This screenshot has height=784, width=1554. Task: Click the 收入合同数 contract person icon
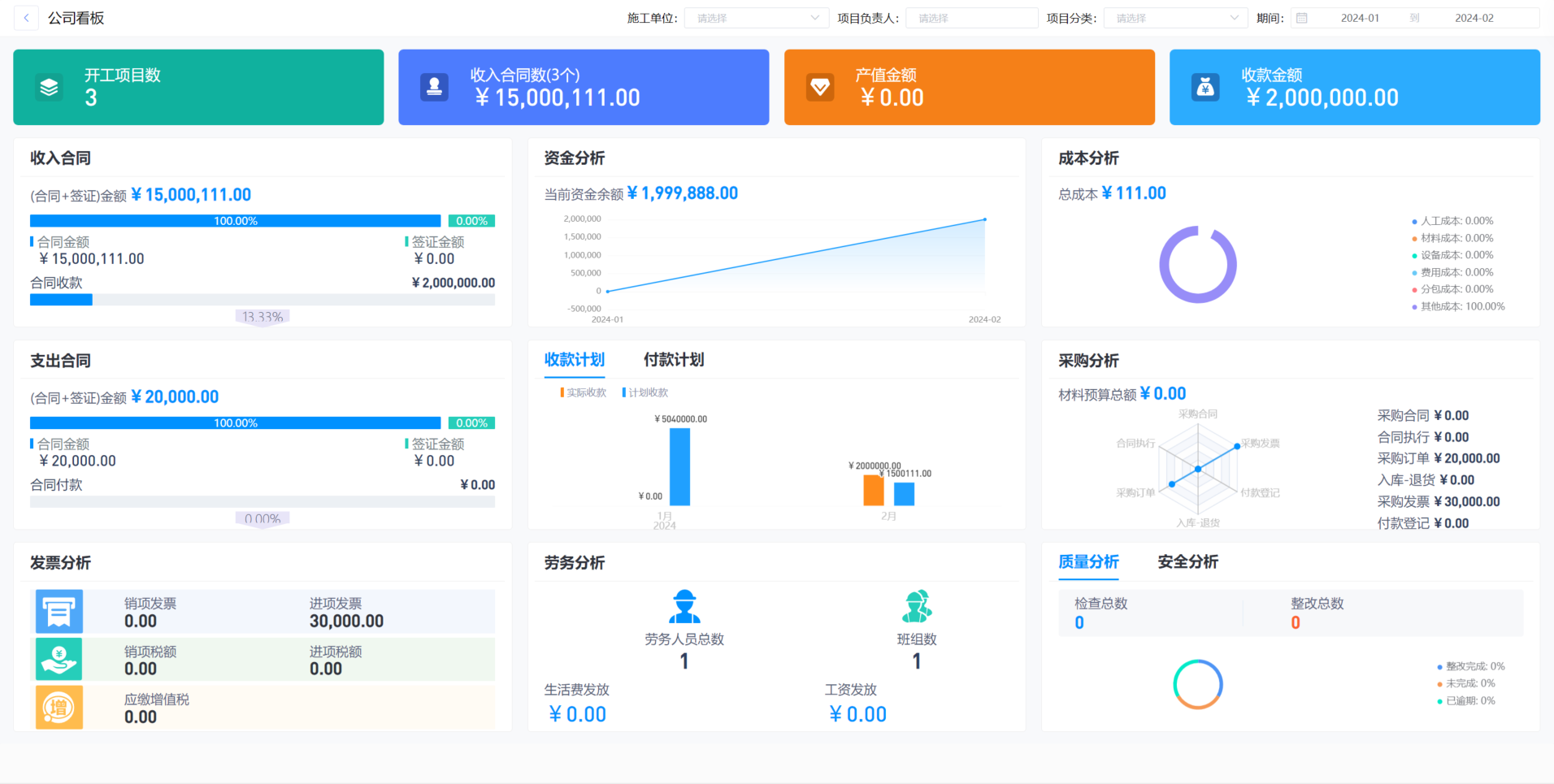coord(435,86)
